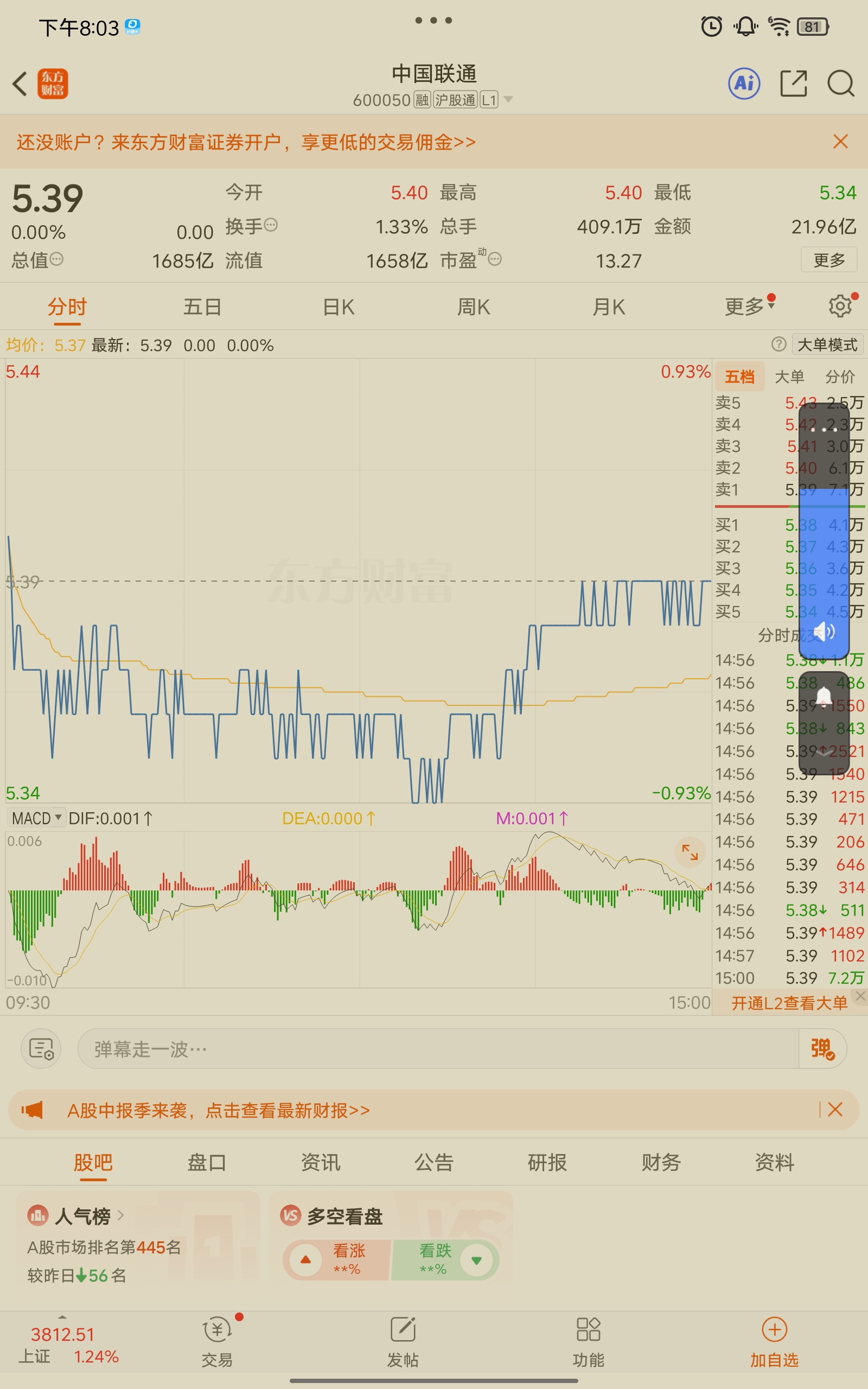Switch to the 分时 chart tab
Screen dimensions: 868x1389
click(x=67, y=307)
